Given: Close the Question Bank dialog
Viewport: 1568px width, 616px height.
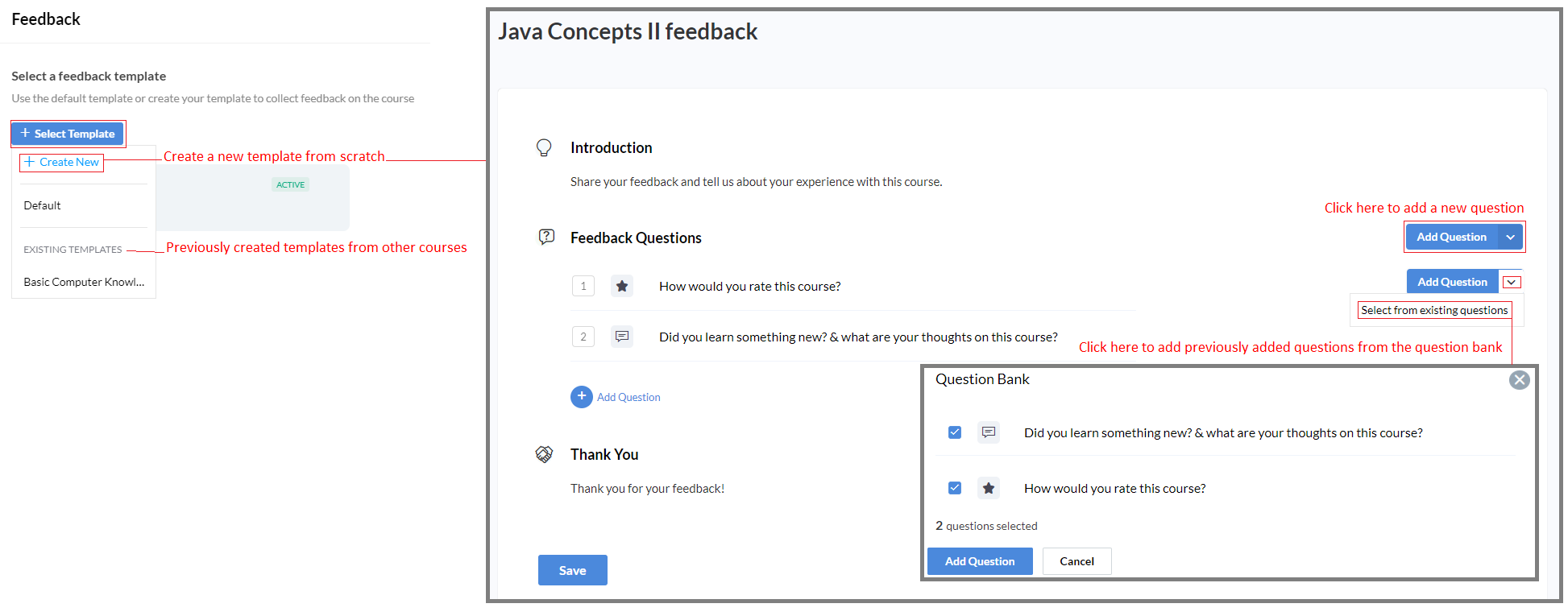Looking at the screenshot, I should coord(1519,380).
